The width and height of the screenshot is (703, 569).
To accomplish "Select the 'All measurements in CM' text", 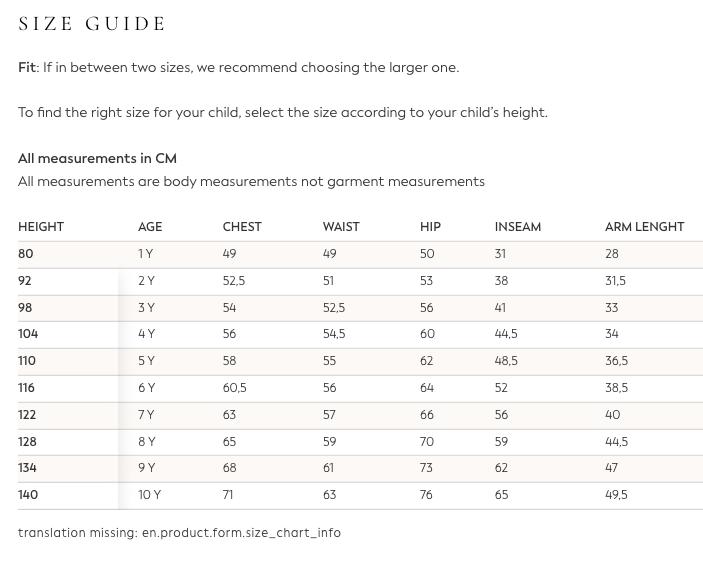I will click(97, 159).
